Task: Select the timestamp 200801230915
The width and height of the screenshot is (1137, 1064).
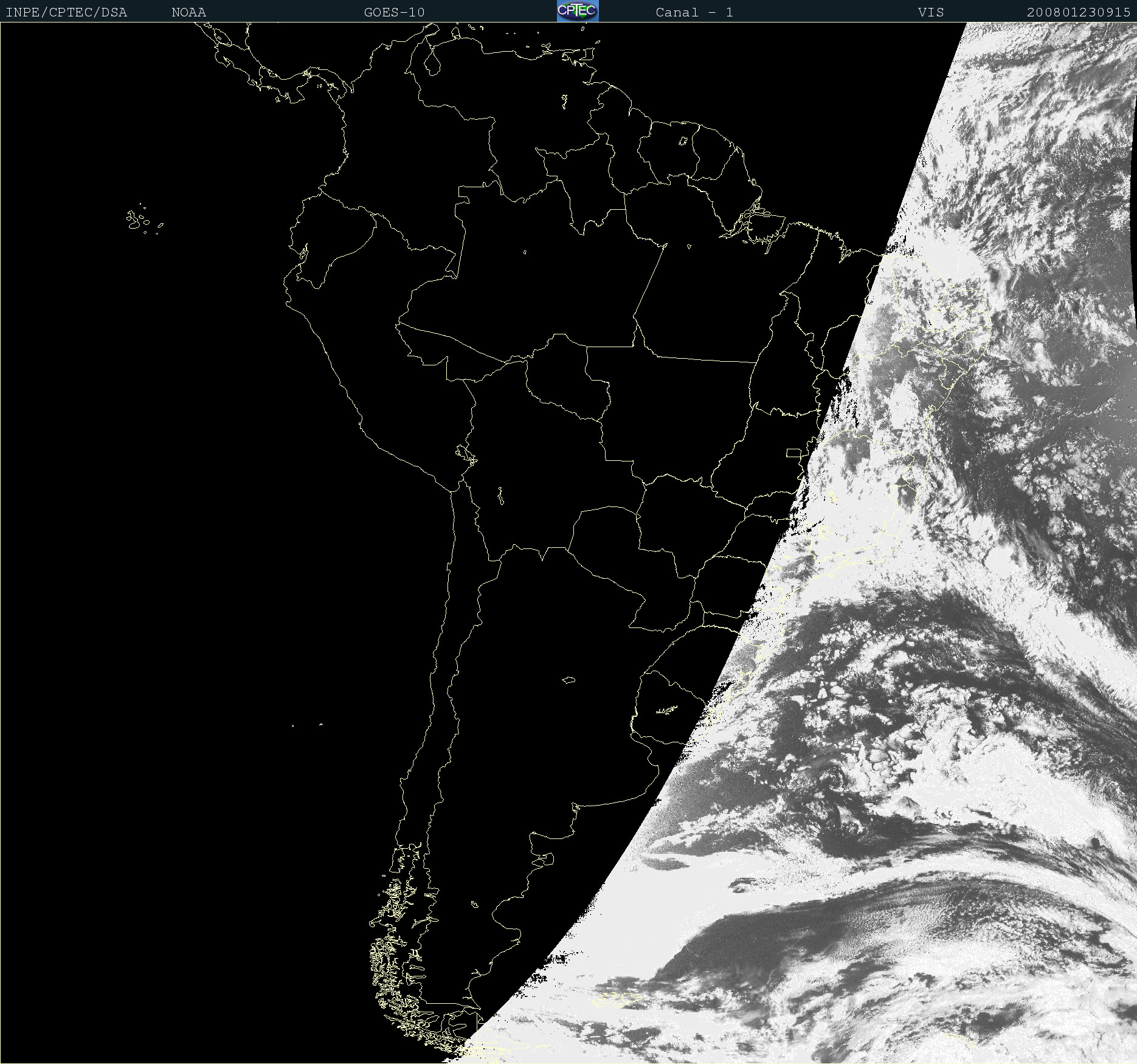Action: coord(1079,12)
